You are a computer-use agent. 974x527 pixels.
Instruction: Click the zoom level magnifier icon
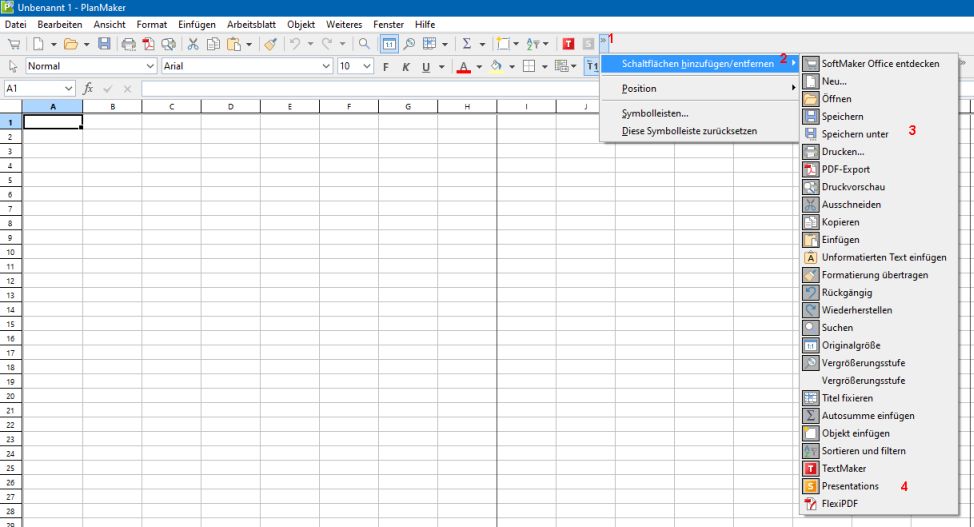pyautogui.click(x=409, y=44)
